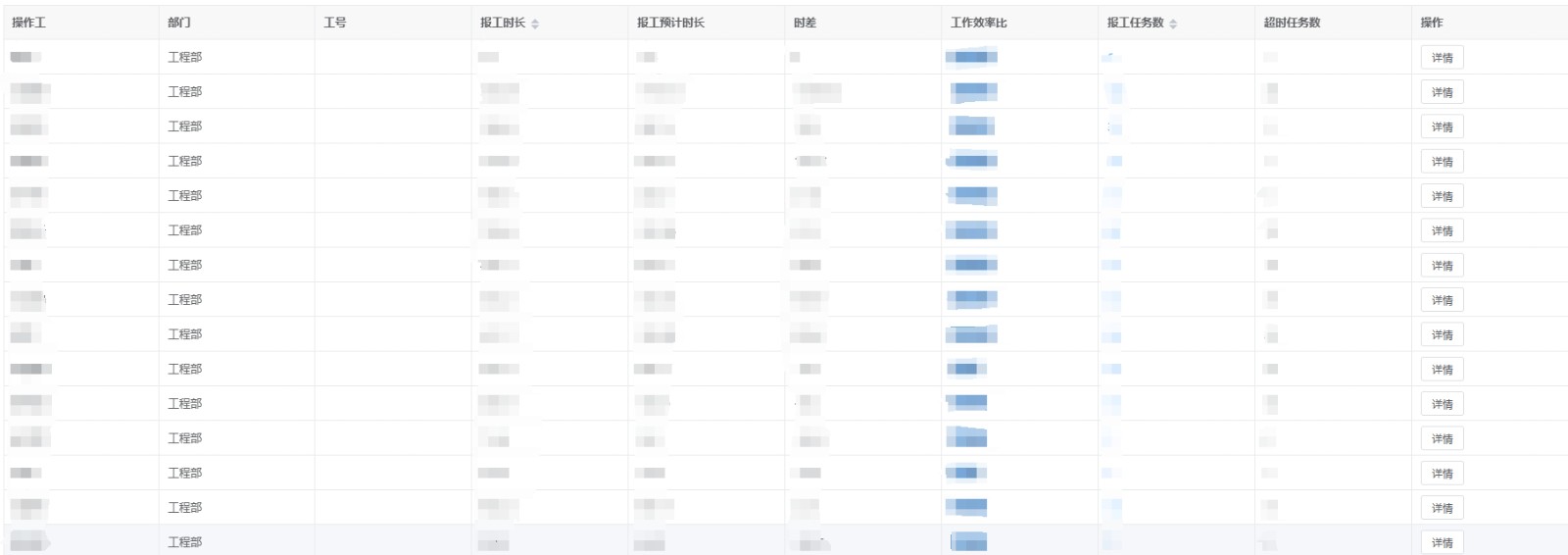Image resolution: width=1568 pixels, height=555 pixels.
Task: Sort by 报工时长 using its sort arrows
Action: coord(535,24)
